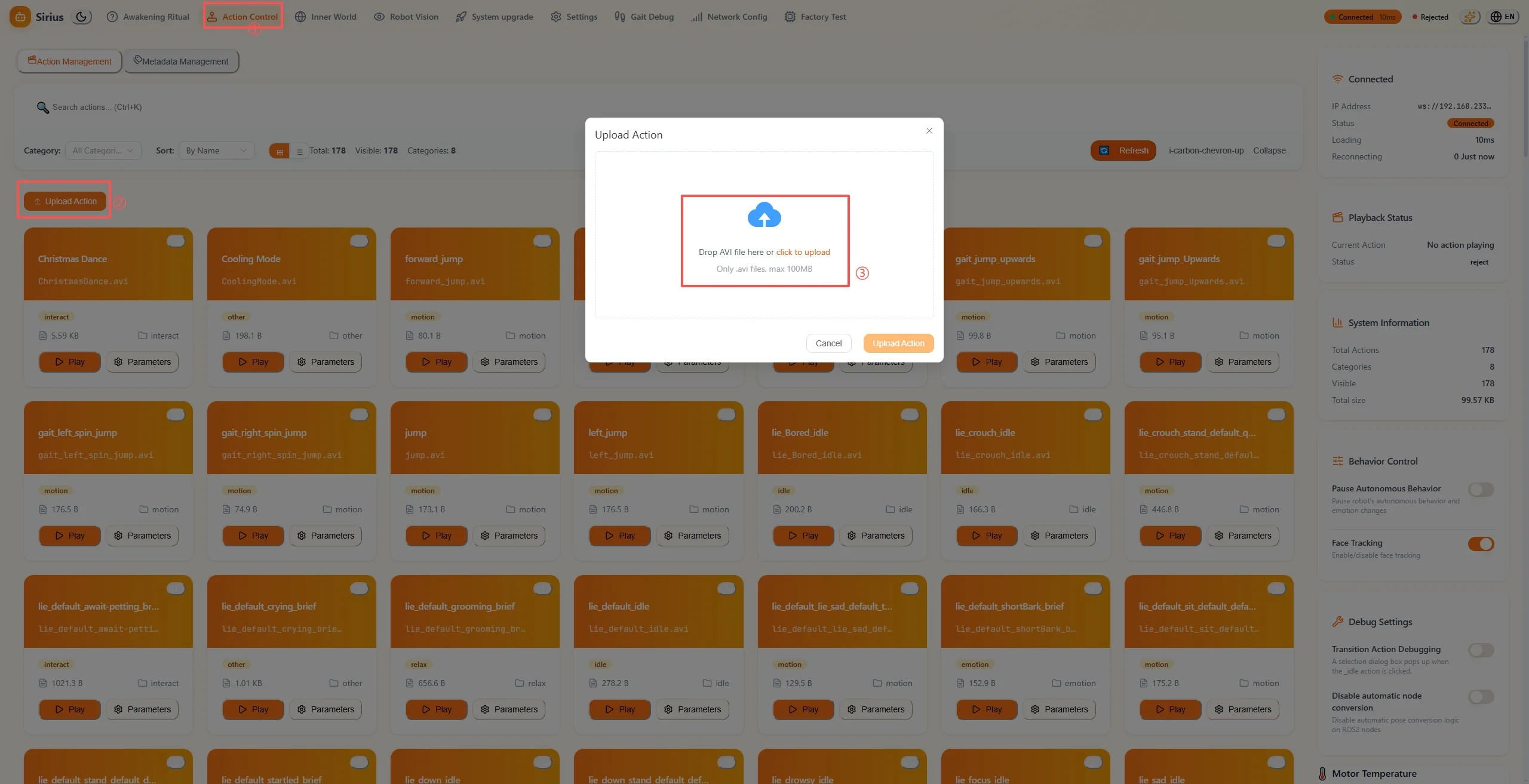
Task: Open the Awakening Ritual page
Action: (148, 17)
